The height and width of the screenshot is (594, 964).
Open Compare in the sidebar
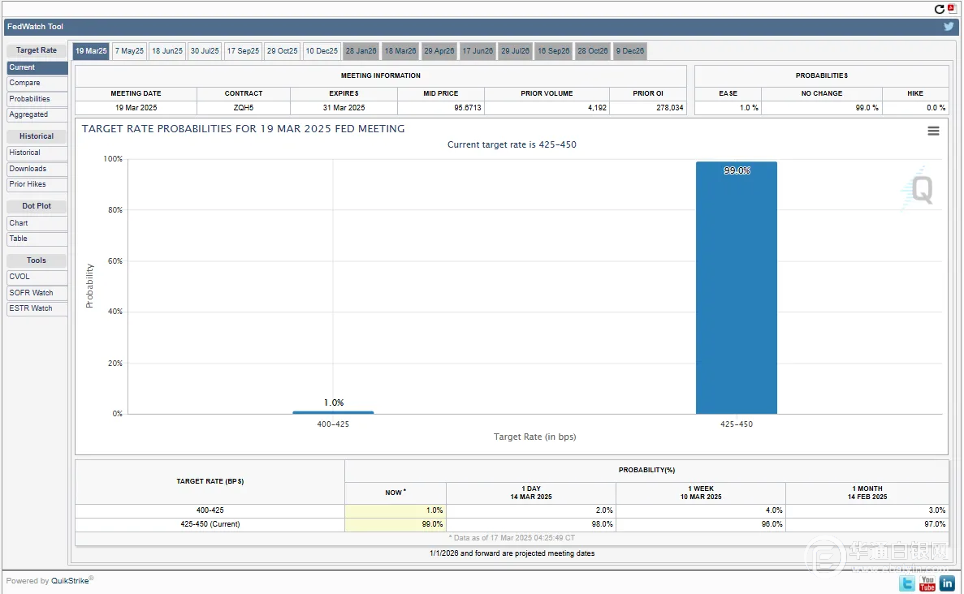click(37, 83)
